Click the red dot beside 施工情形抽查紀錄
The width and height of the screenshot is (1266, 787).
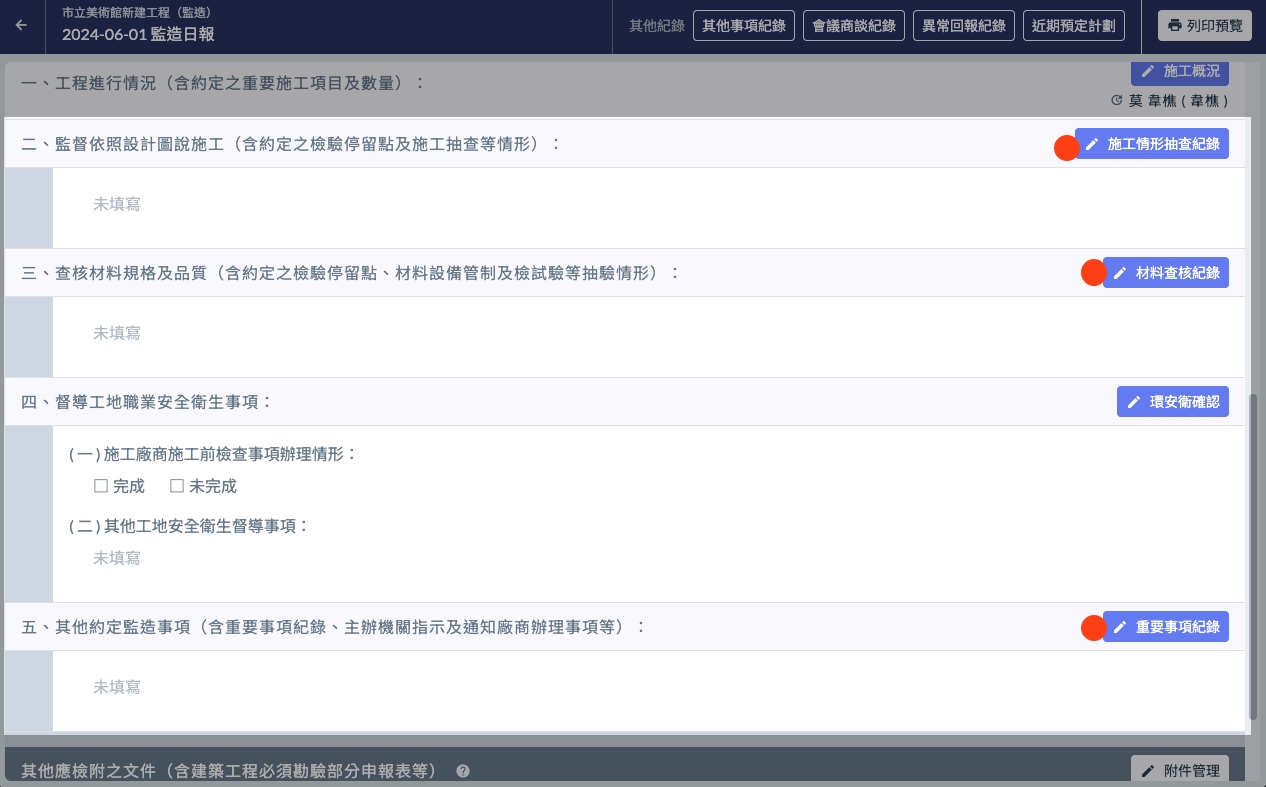coord(1066,148)
